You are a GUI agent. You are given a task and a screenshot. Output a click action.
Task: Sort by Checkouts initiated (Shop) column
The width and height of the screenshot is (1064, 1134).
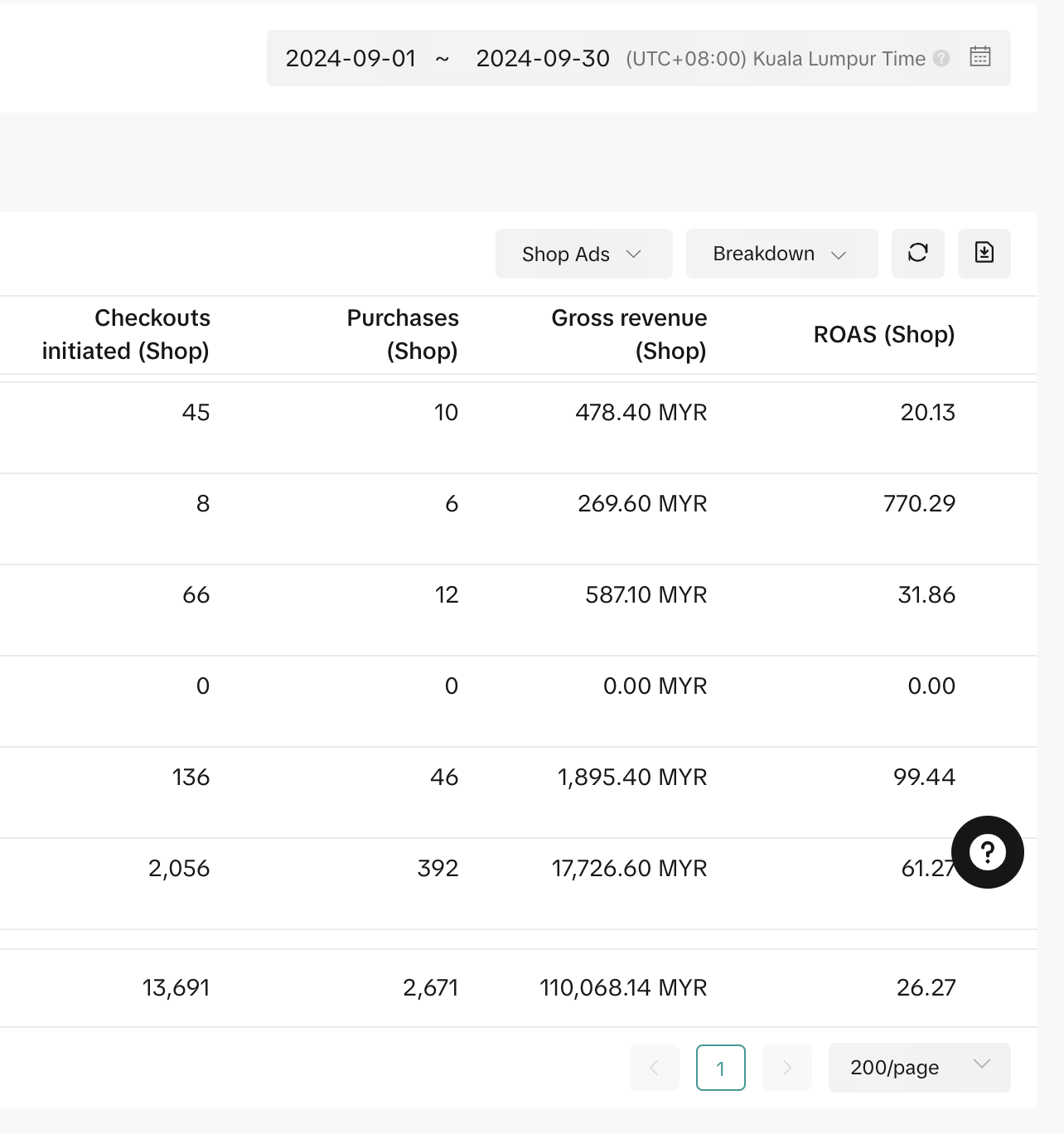coord(126,335)
